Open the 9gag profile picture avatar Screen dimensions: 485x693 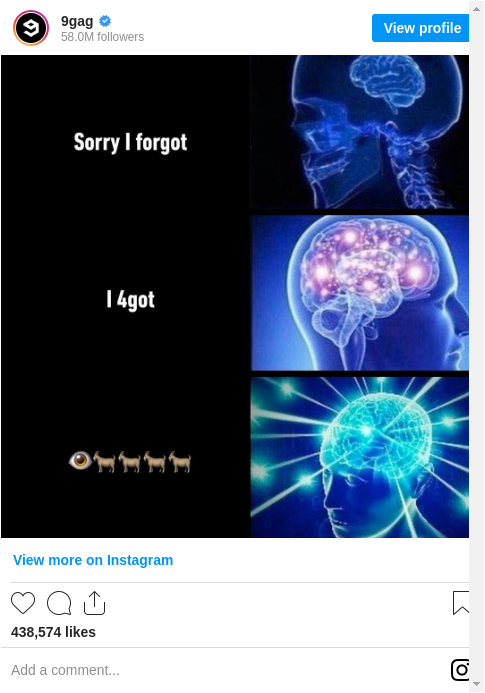point(31,28)
